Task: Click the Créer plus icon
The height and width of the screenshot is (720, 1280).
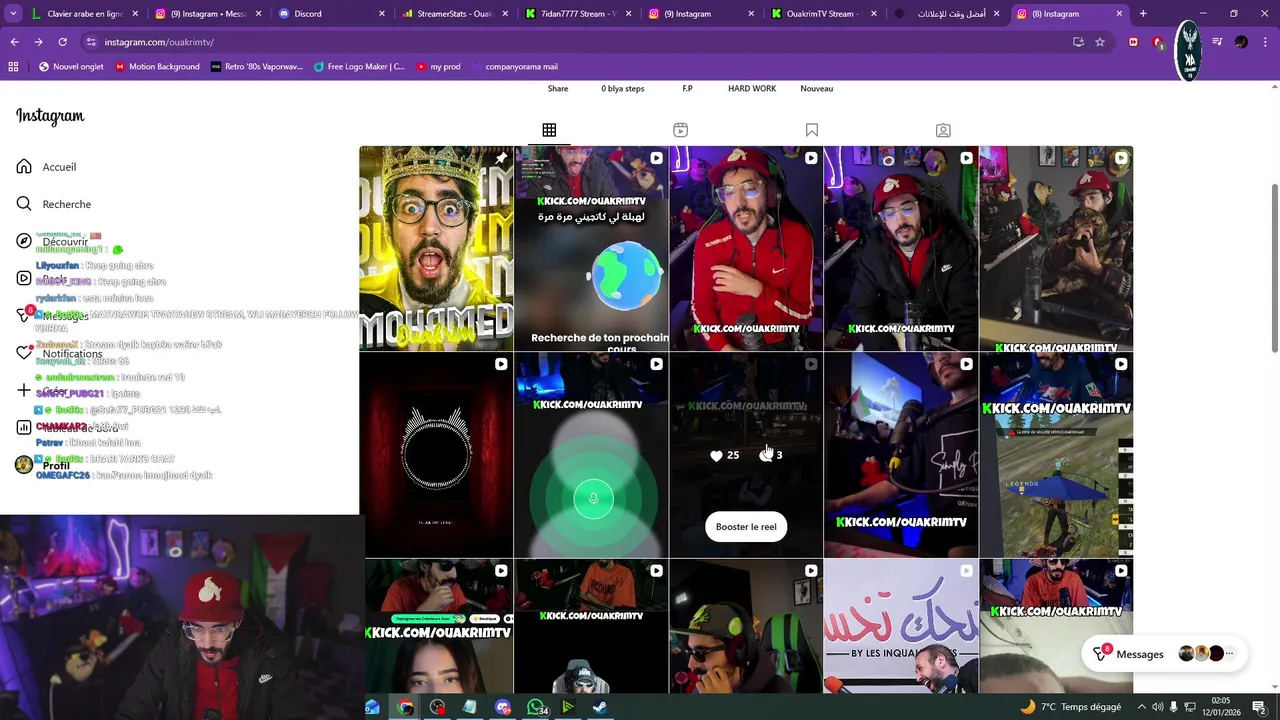Action: 24,390
